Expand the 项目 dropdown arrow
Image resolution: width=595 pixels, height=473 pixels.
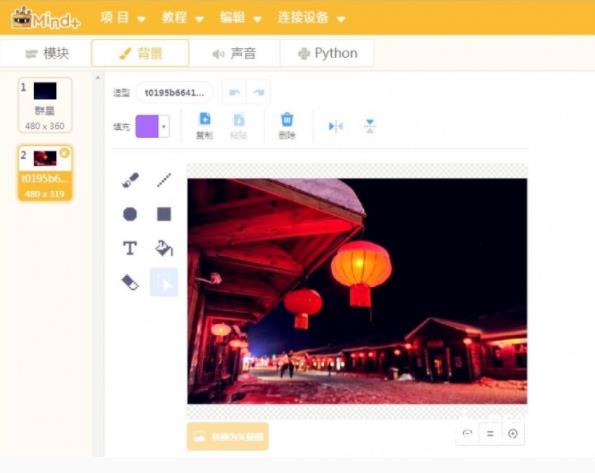coord(141,19)
